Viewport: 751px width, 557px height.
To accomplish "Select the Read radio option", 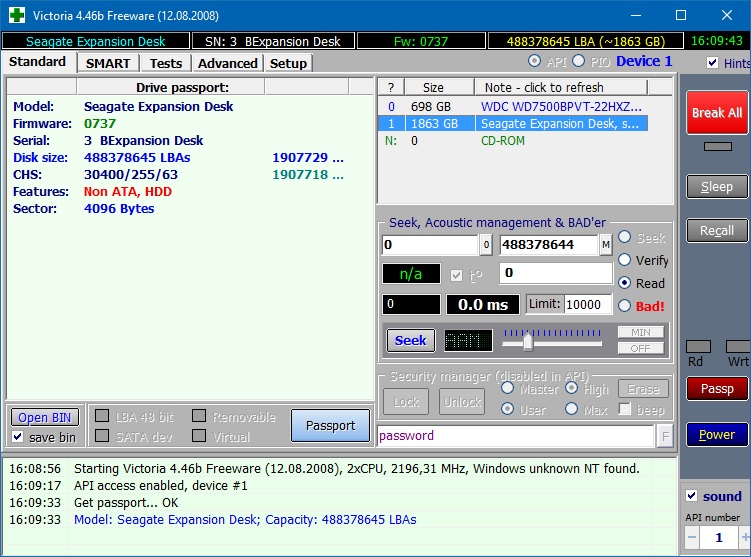I will [624, 283].
